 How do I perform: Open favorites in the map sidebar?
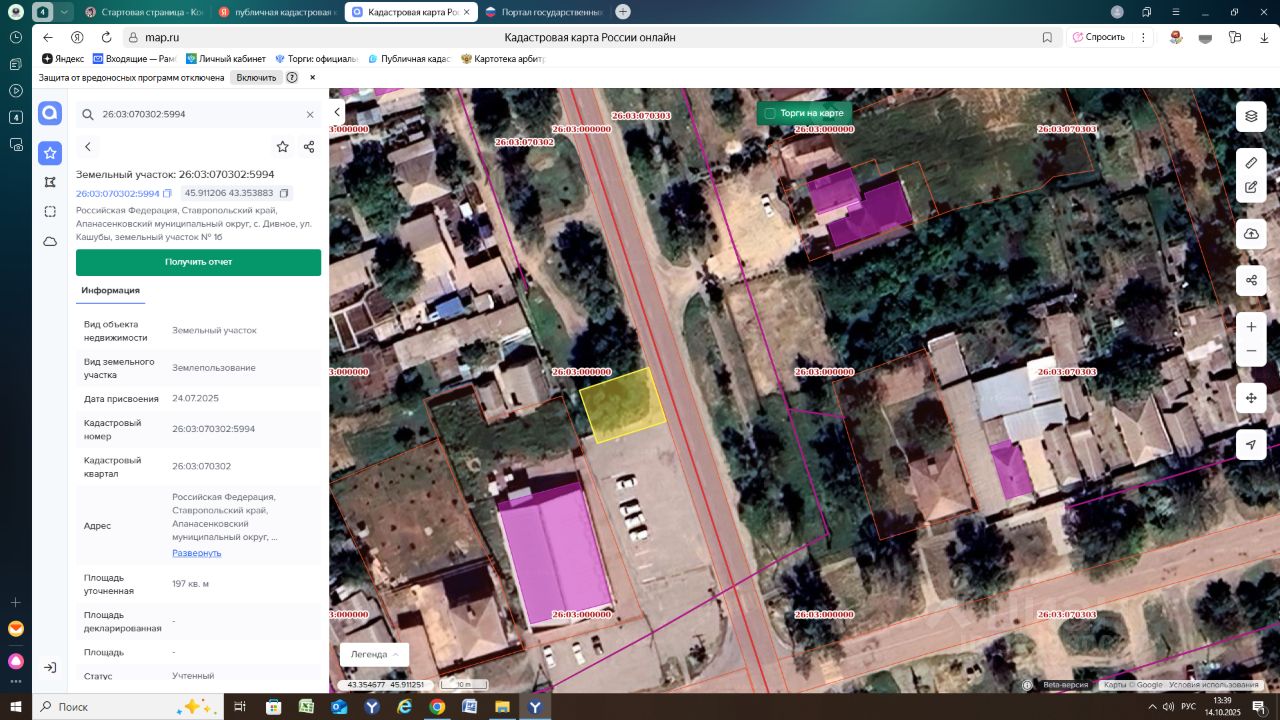[50, 153]
